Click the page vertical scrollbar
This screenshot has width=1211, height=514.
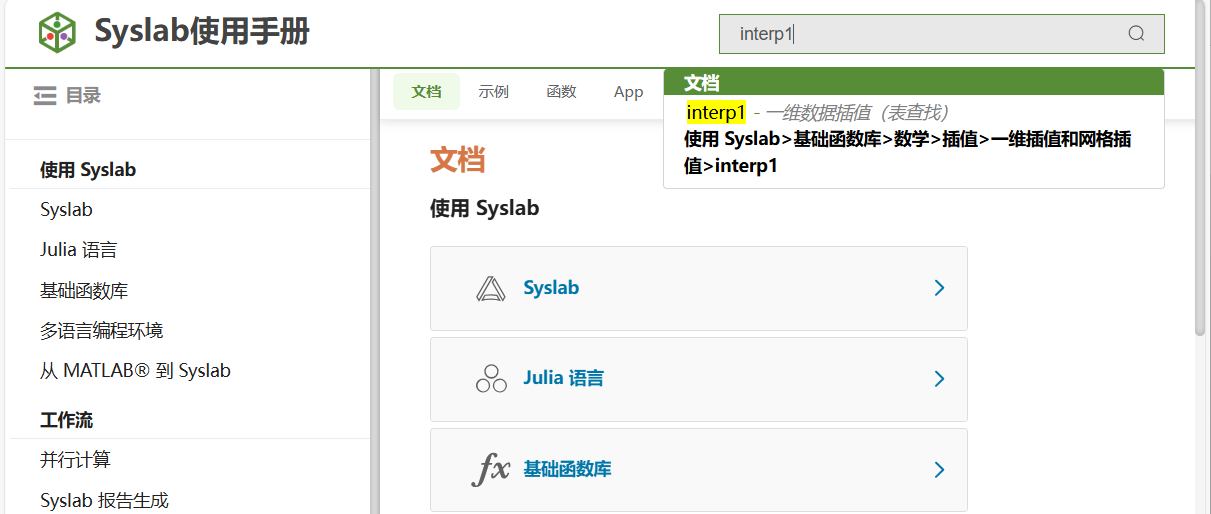(x=1201, y=200)
